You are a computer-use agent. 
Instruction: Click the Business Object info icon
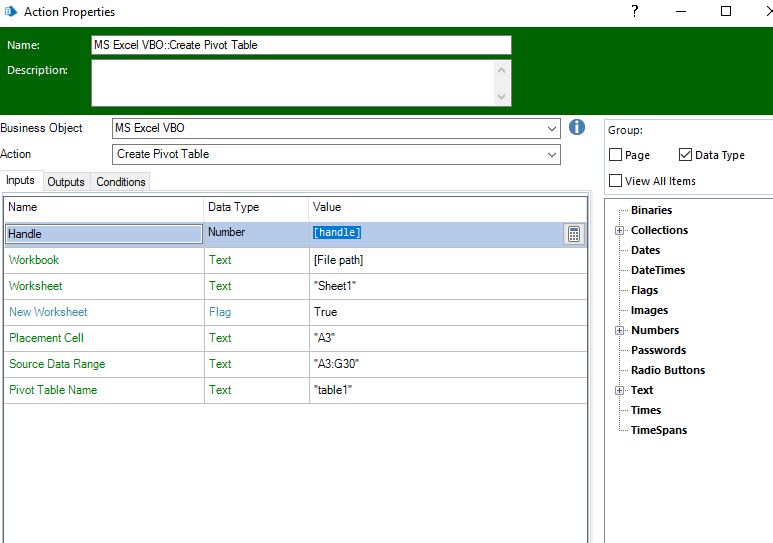point(577,127)
